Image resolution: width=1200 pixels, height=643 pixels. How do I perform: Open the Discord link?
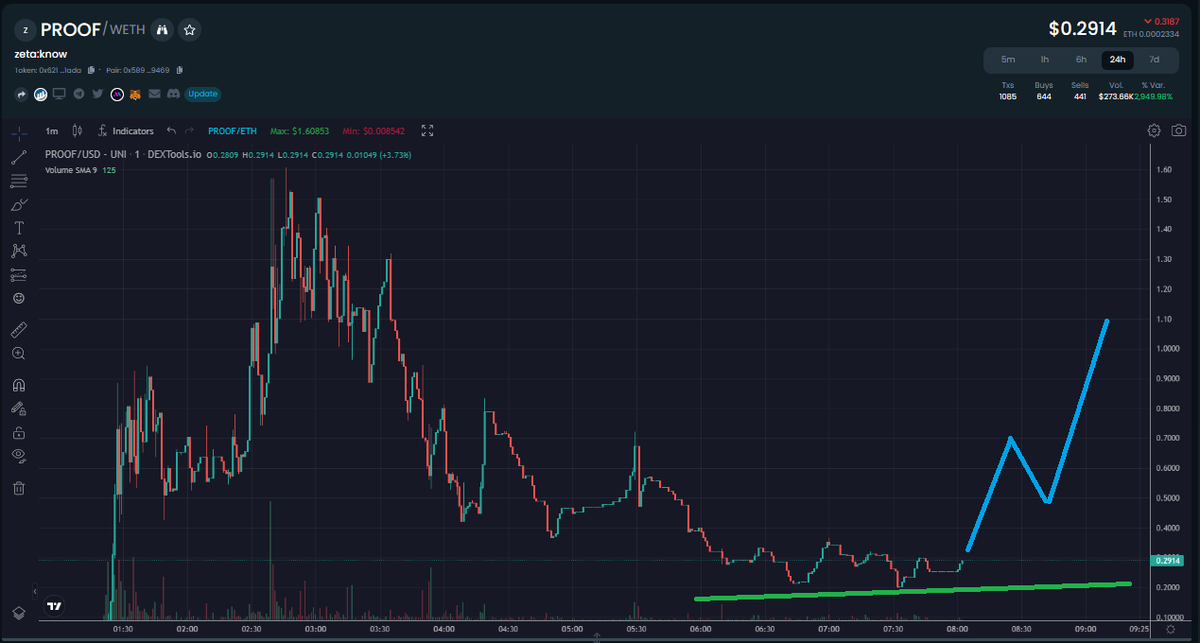[172, 94]
